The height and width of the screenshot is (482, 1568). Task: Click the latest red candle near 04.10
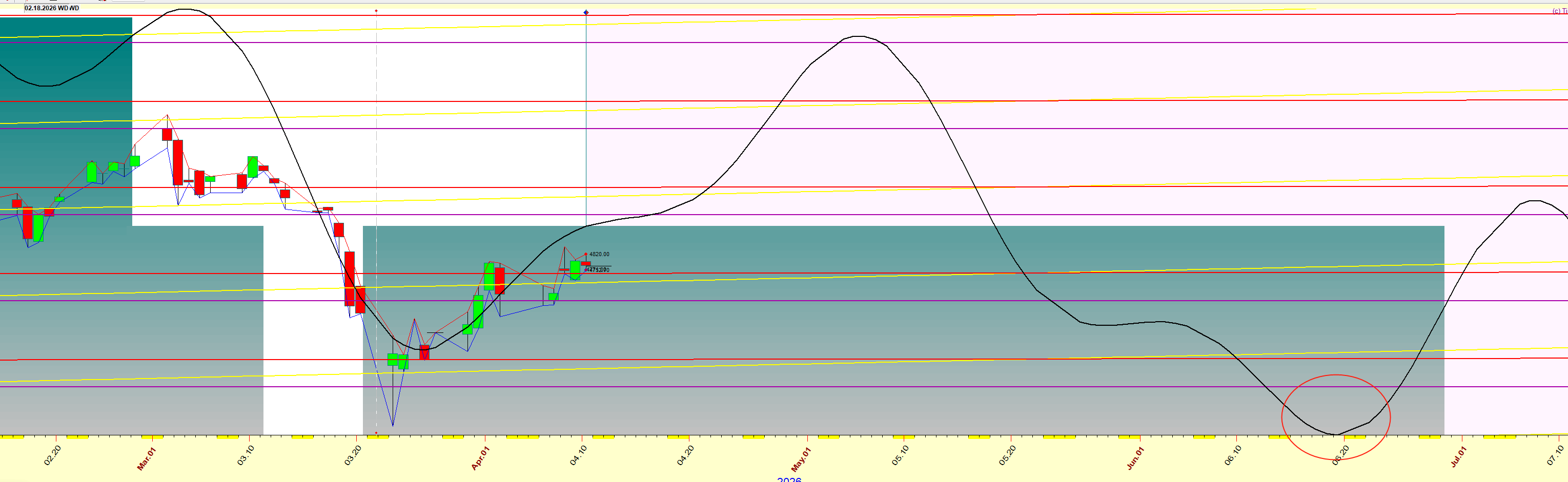[x=585, y=263]
